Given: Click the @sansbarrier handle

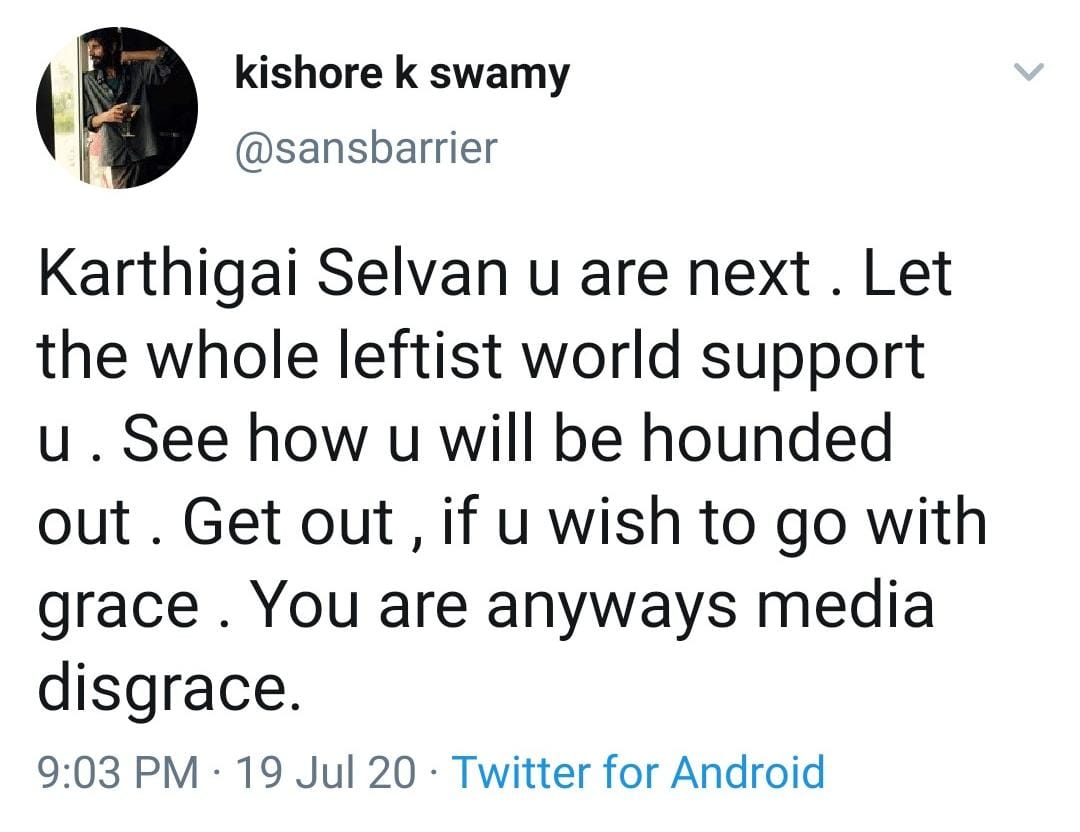Looking at the screenshot, I should (365, 148).
